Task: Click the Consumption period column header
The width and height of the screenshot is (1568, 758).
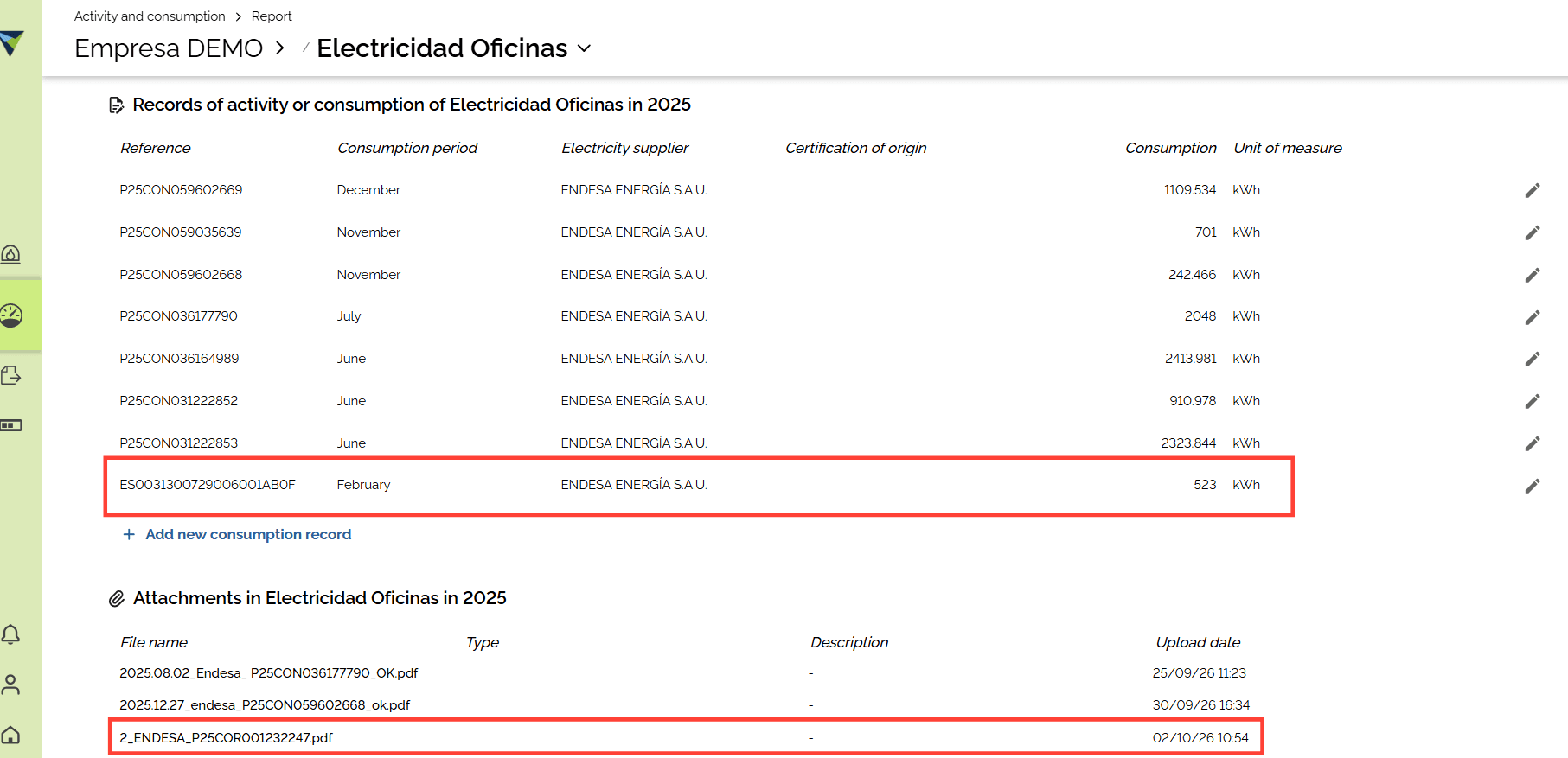Action: click(407, 148)
